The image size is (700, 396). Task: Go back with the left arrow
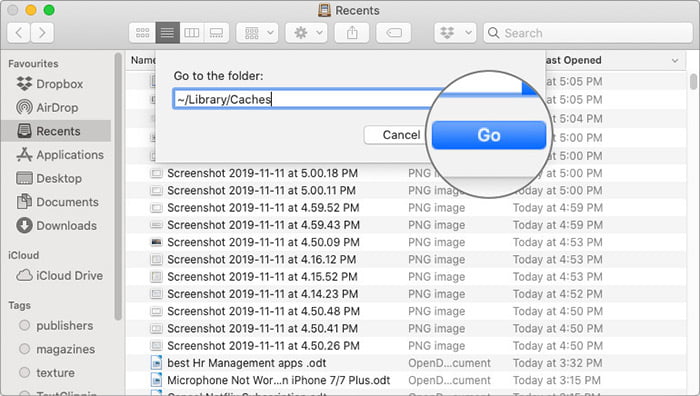(19, 33)
